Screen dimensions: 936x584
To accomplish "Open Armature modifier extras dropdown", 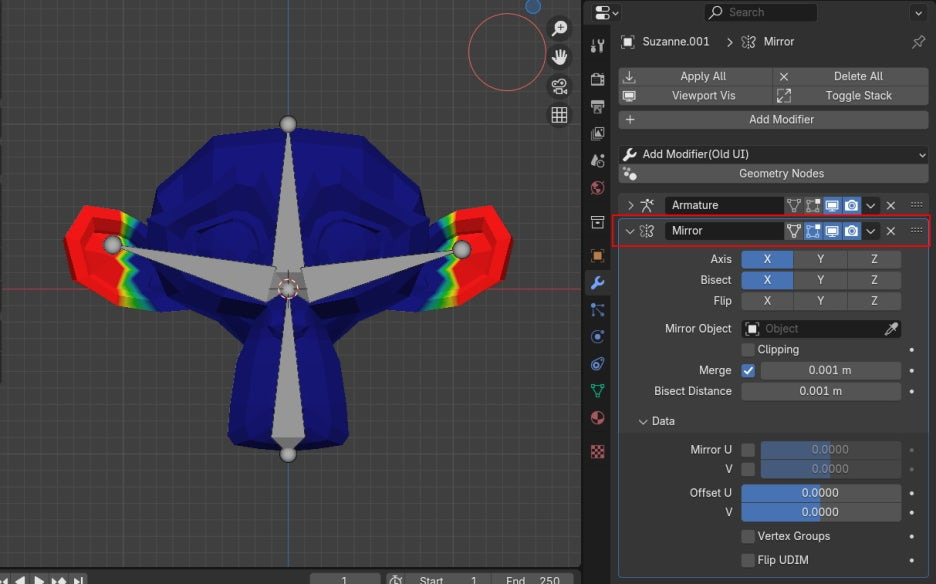I will click(x=871, y=205).
